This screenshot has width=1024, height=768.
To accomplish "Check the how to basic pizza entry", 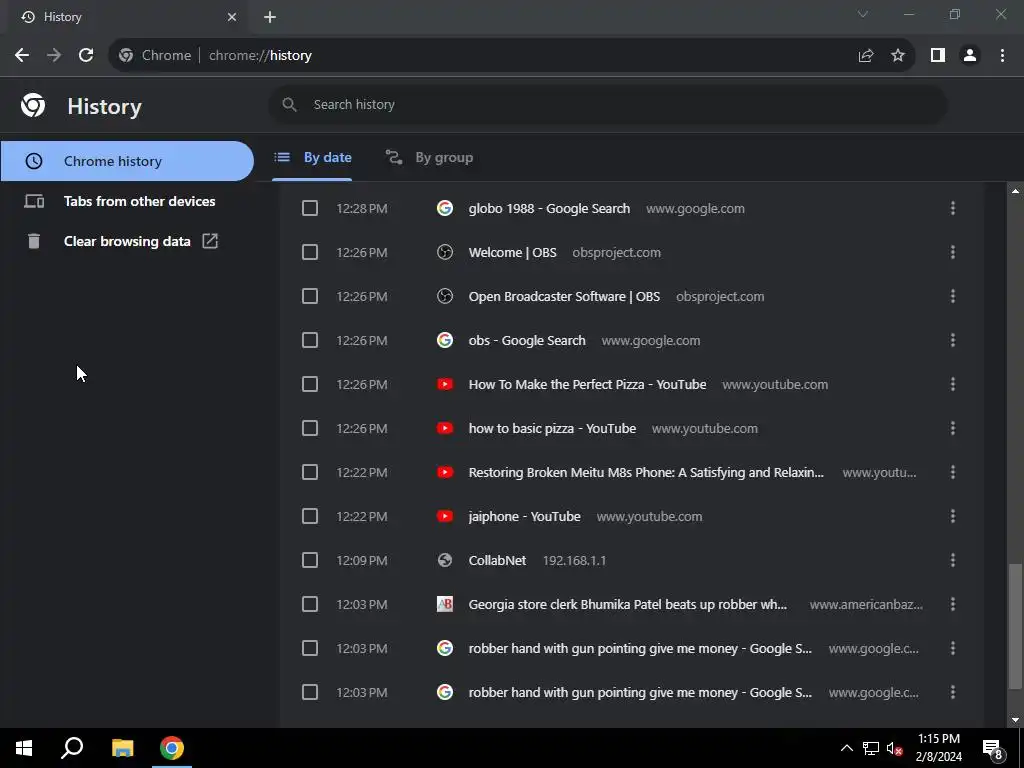I will click(x=310, y=428).
